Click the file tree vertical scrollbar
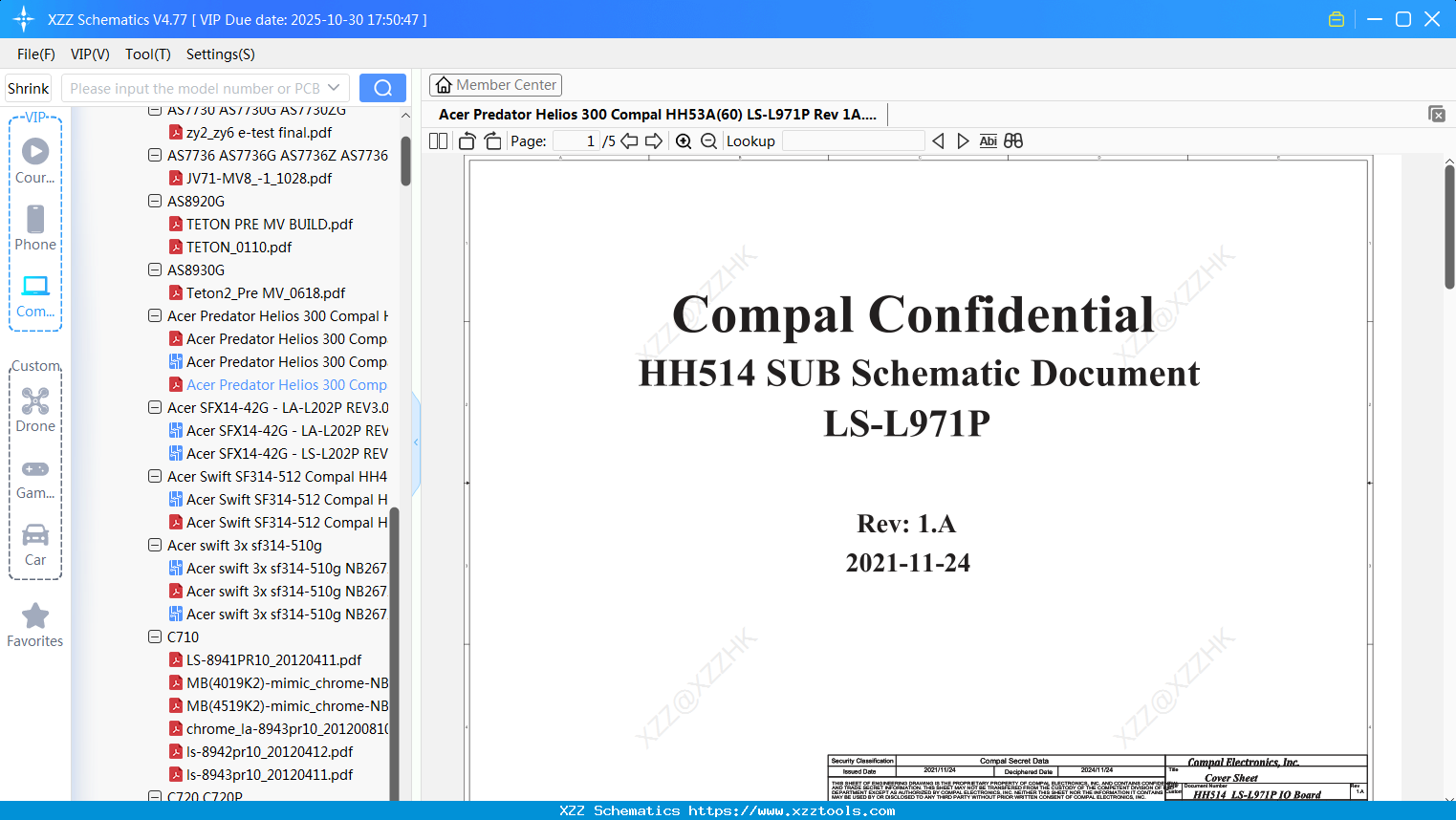The image size is (1456, 820). [405, 161]
